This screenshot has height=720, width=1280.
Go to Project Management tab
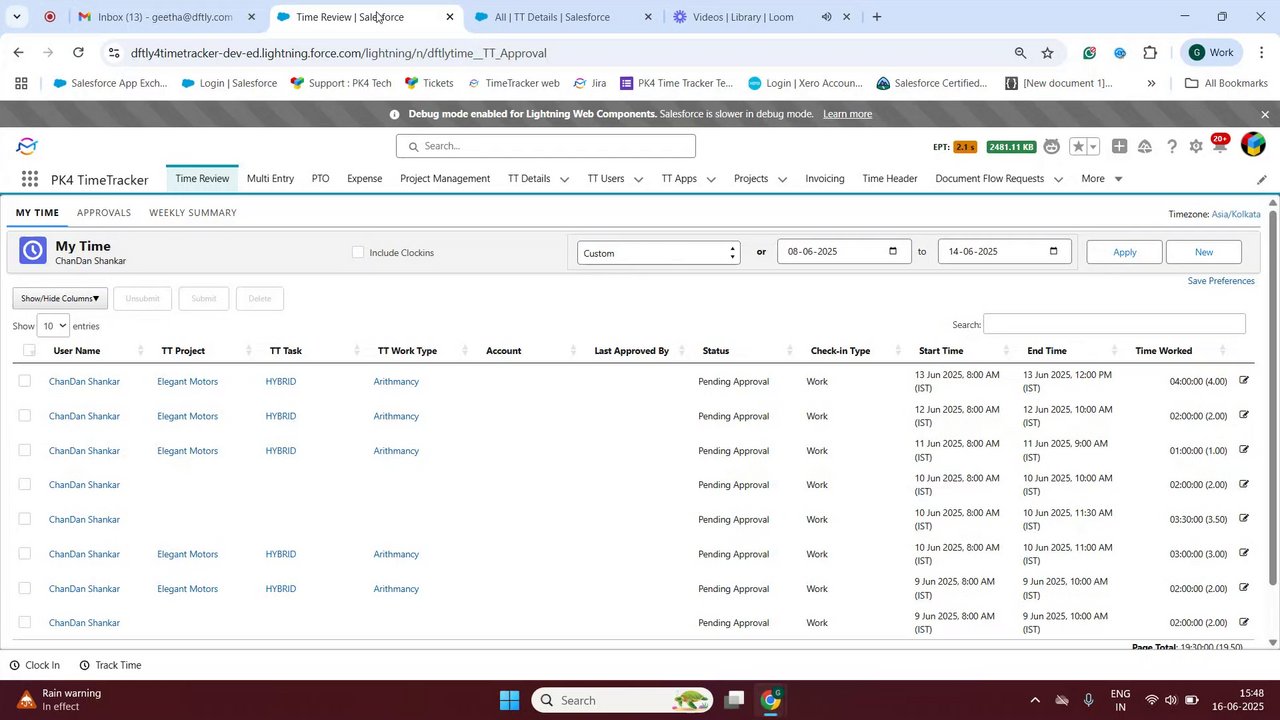tap(445, 179)
